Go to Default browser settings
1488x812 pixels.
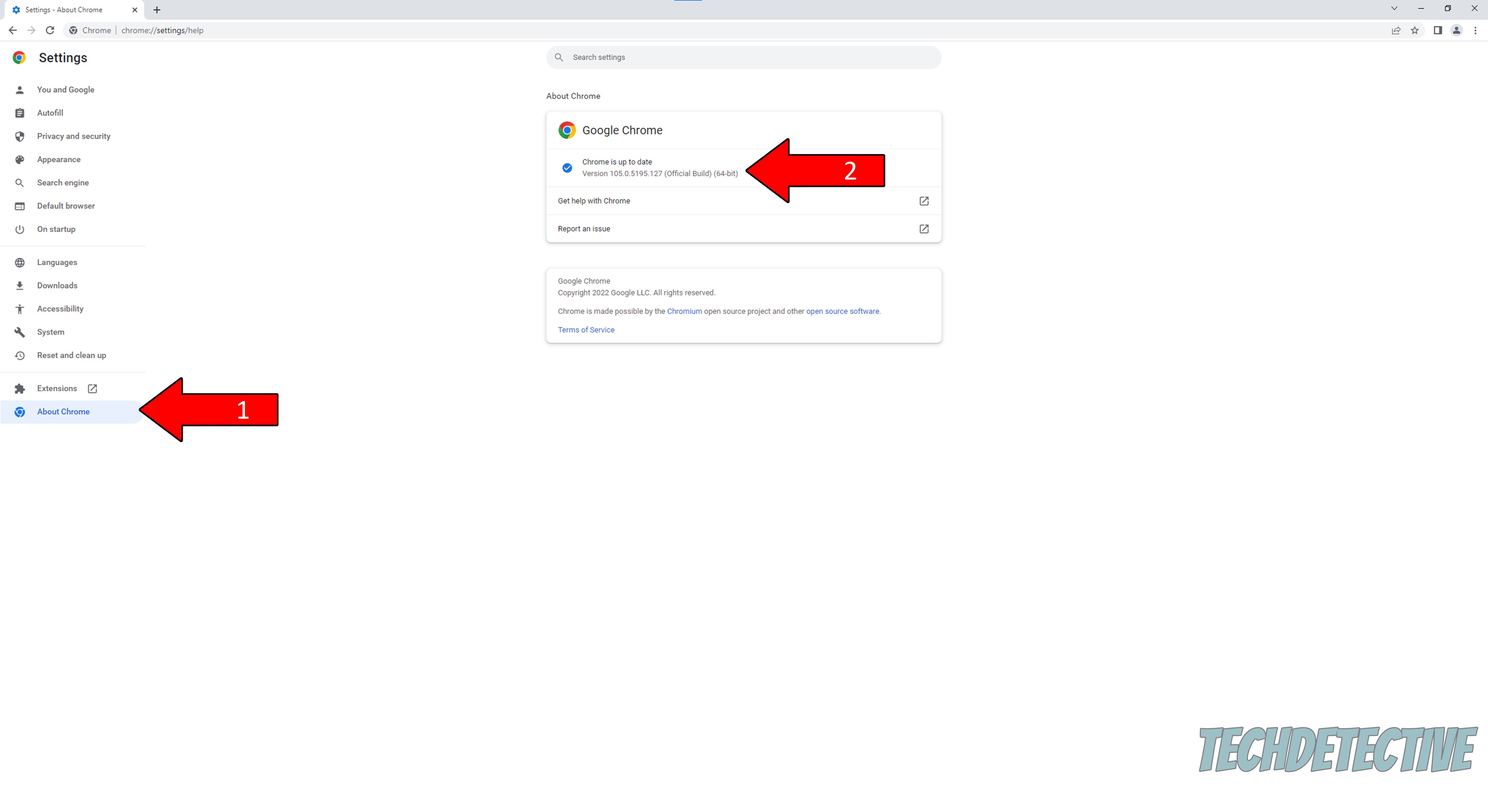tap(65, 206)
